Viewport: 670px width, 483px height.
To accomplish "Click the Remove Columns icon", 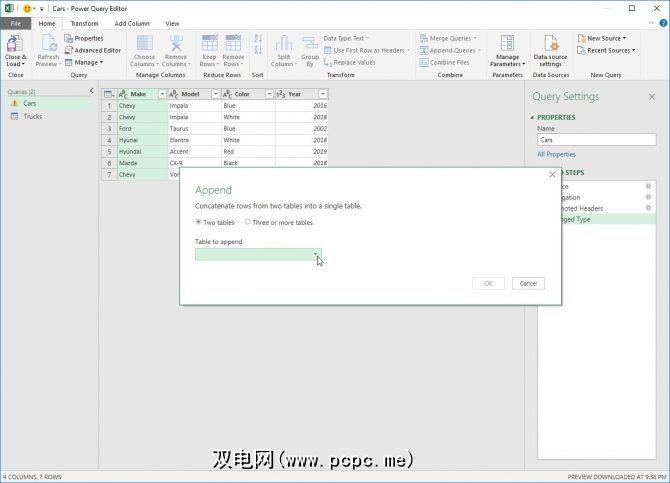I will pyautogui.click(x=176, y=44).
